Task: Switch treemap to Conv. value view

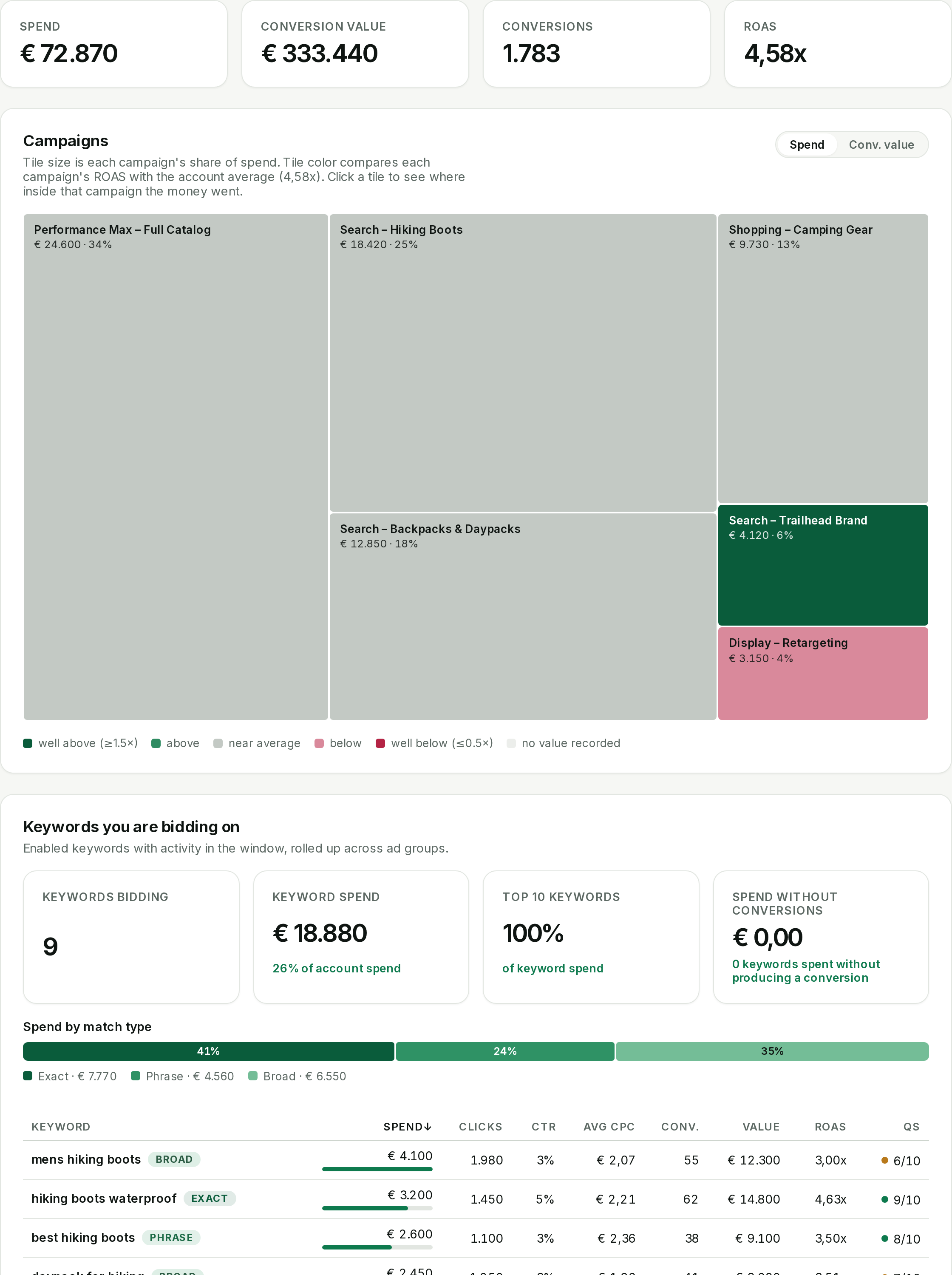Action: pos(881,144)
